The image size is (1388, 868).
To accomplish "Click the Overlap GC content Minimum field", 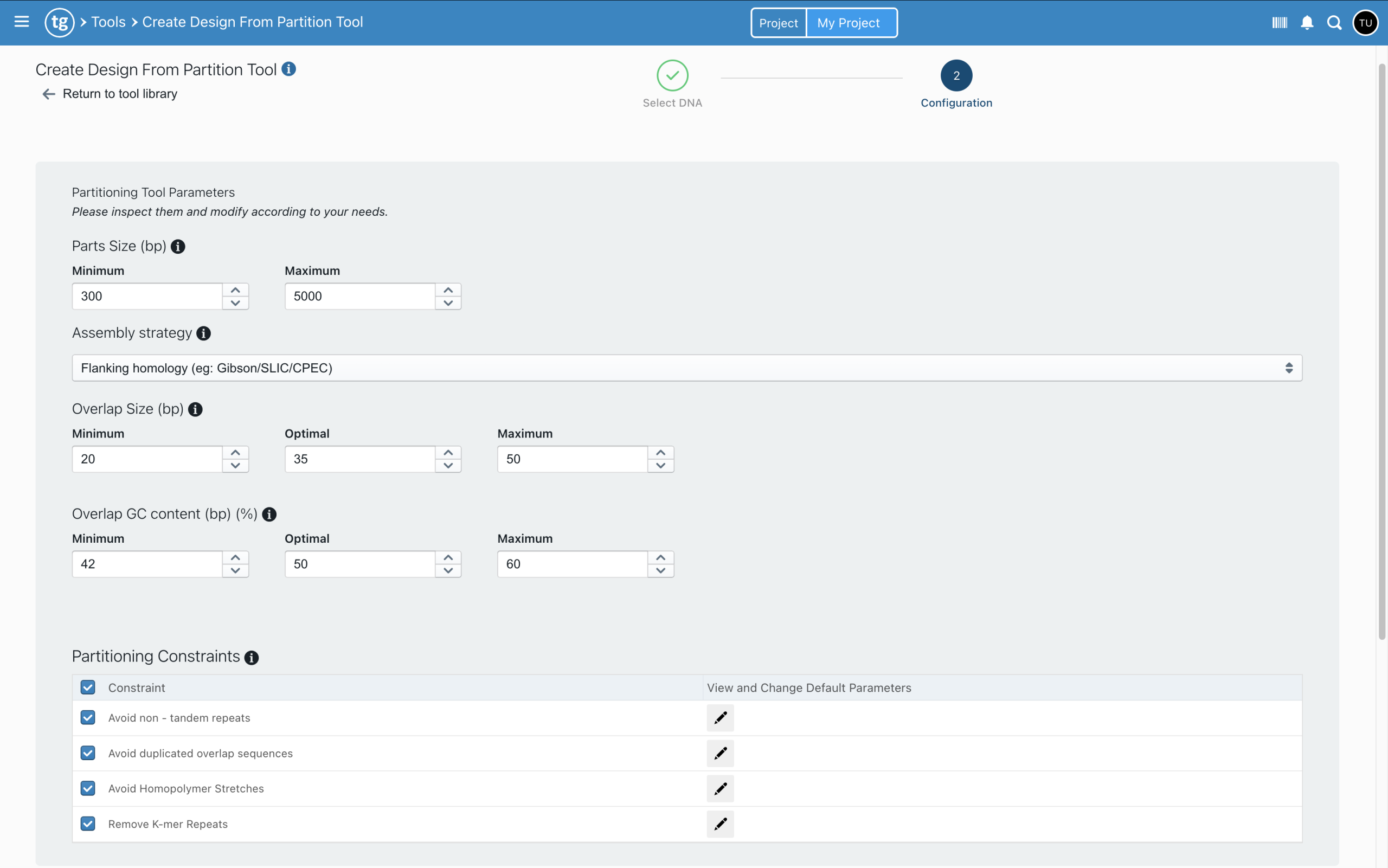I will tap(147, 564).
